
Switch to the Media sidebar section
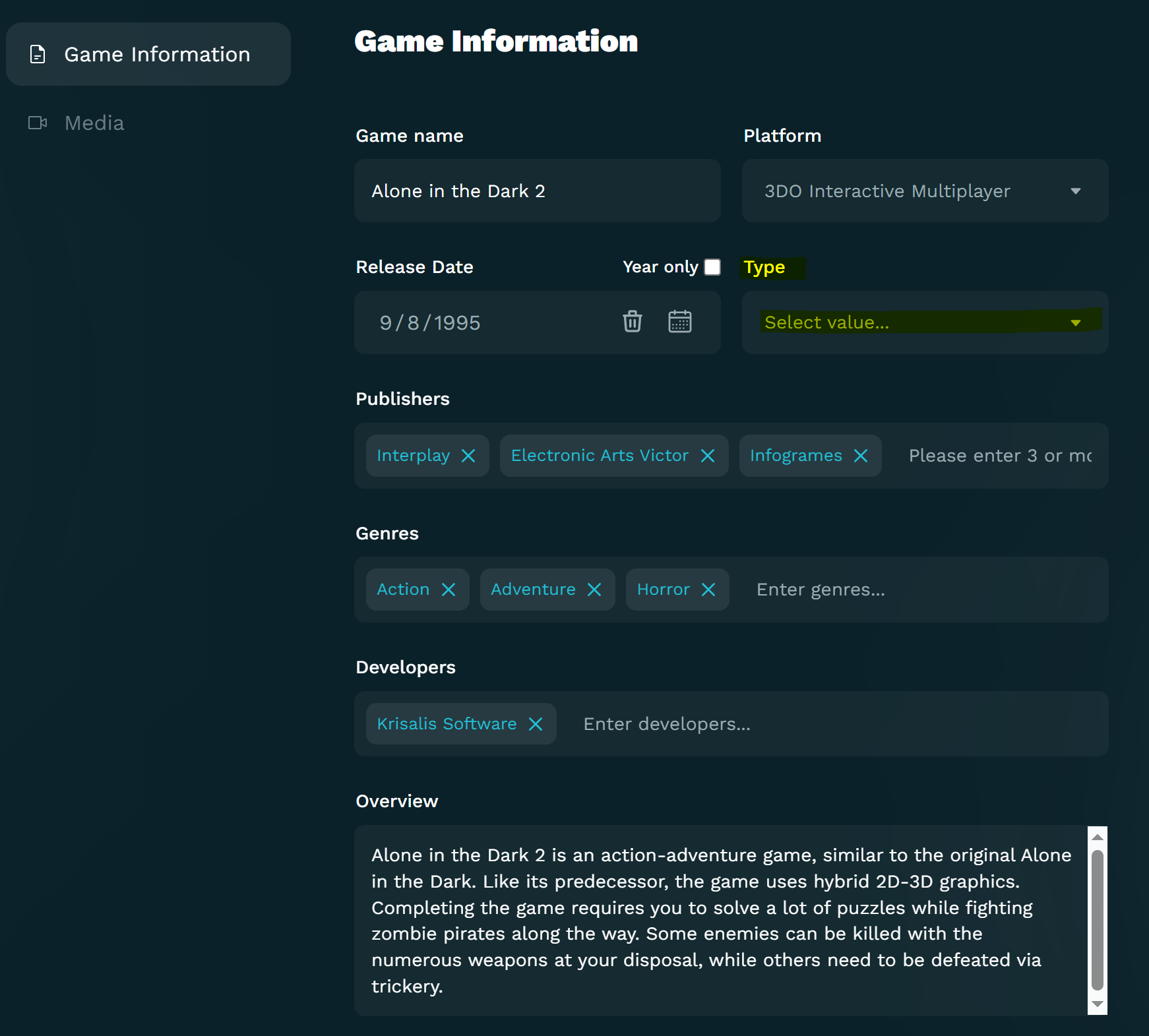click(76, 123)
